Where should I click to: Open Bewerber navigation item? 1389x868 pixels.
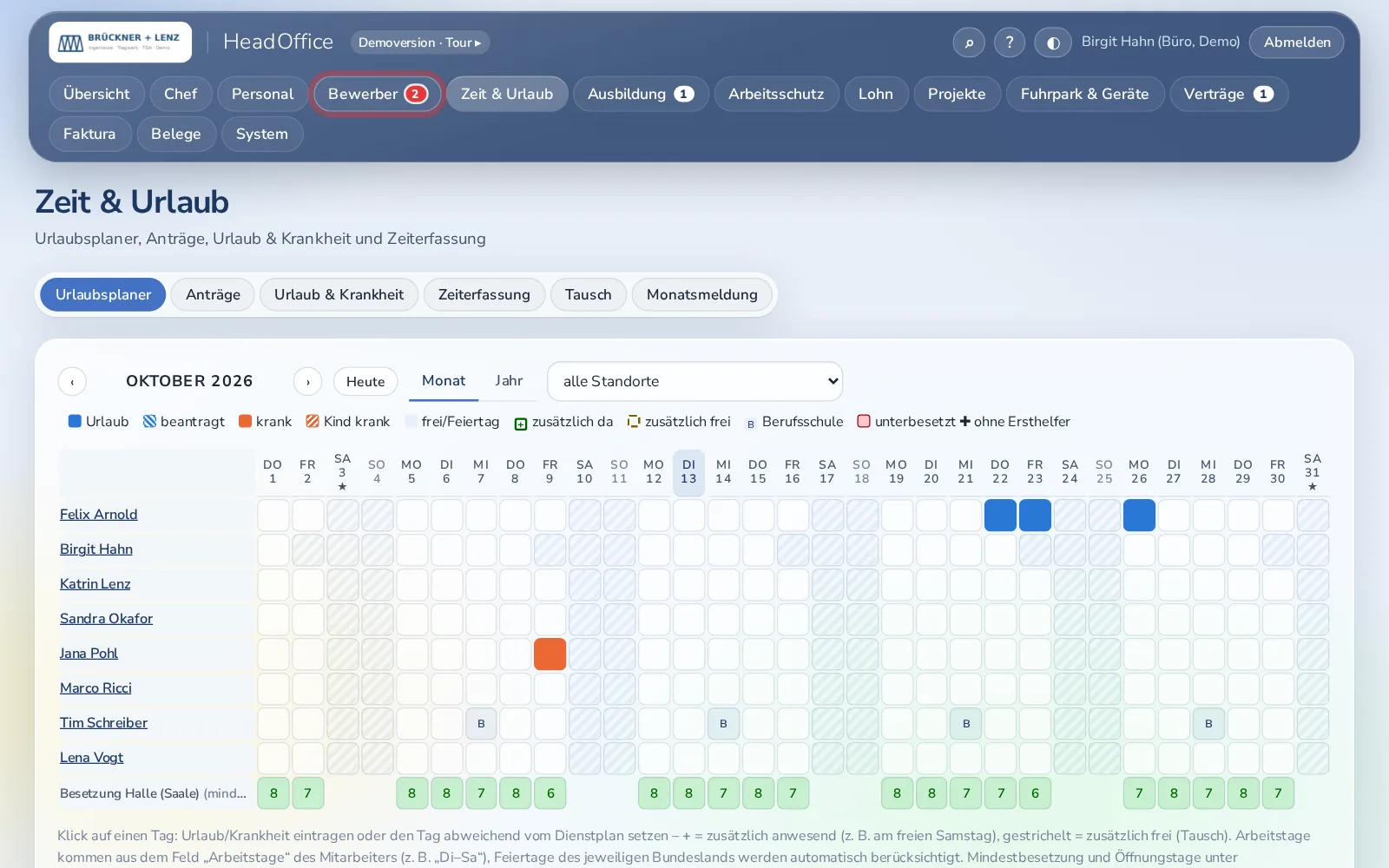[x=378, y=94]
